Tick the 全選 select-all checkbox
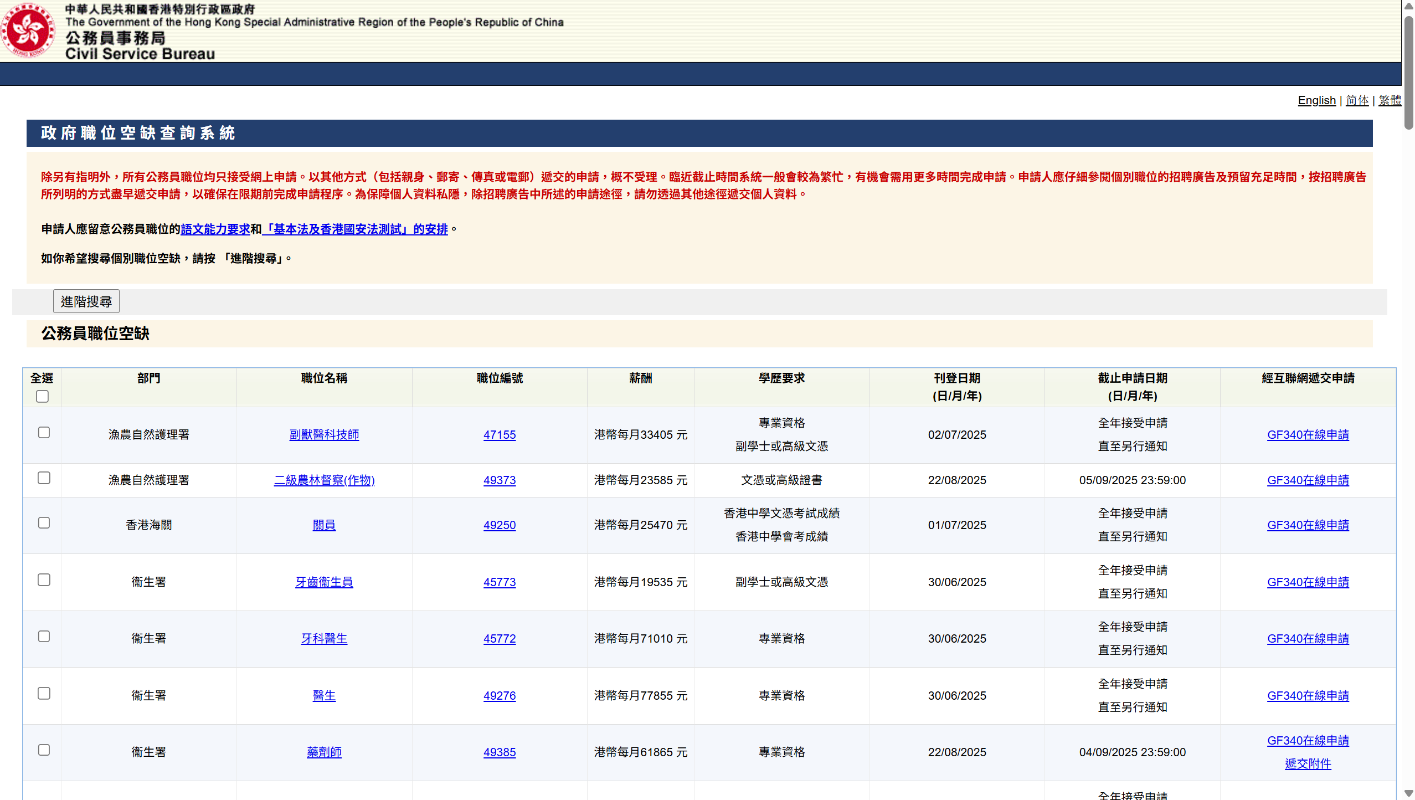The width and height of the screenshot is (1415, 800). pyautogui.click(x=42, y=396)
